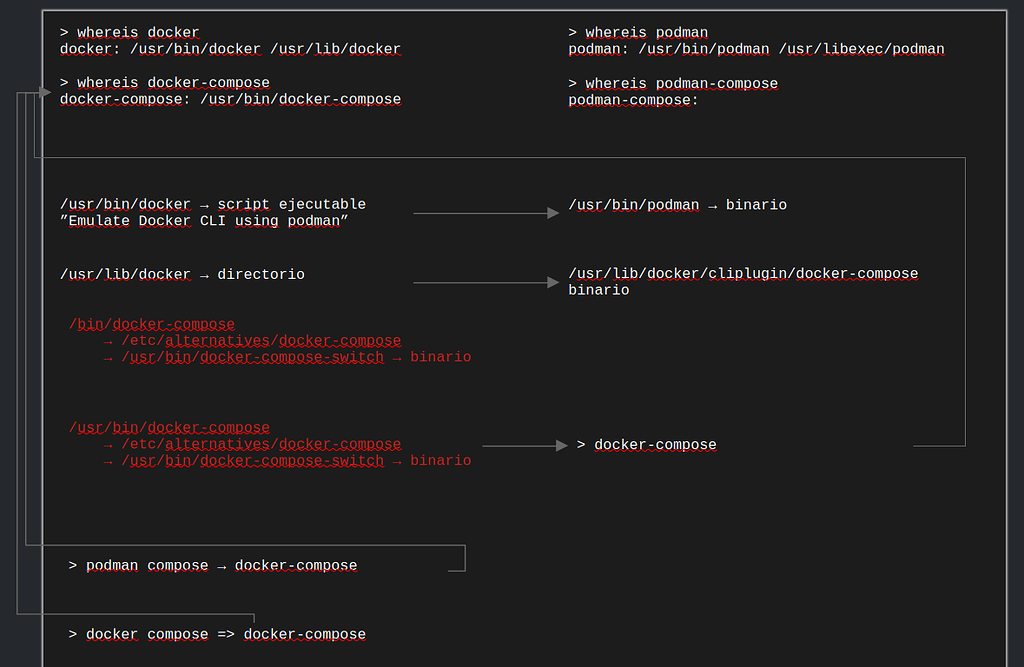
Task: Open the /etc/alternatives/docker-compose path link
Action: point(260,340)
